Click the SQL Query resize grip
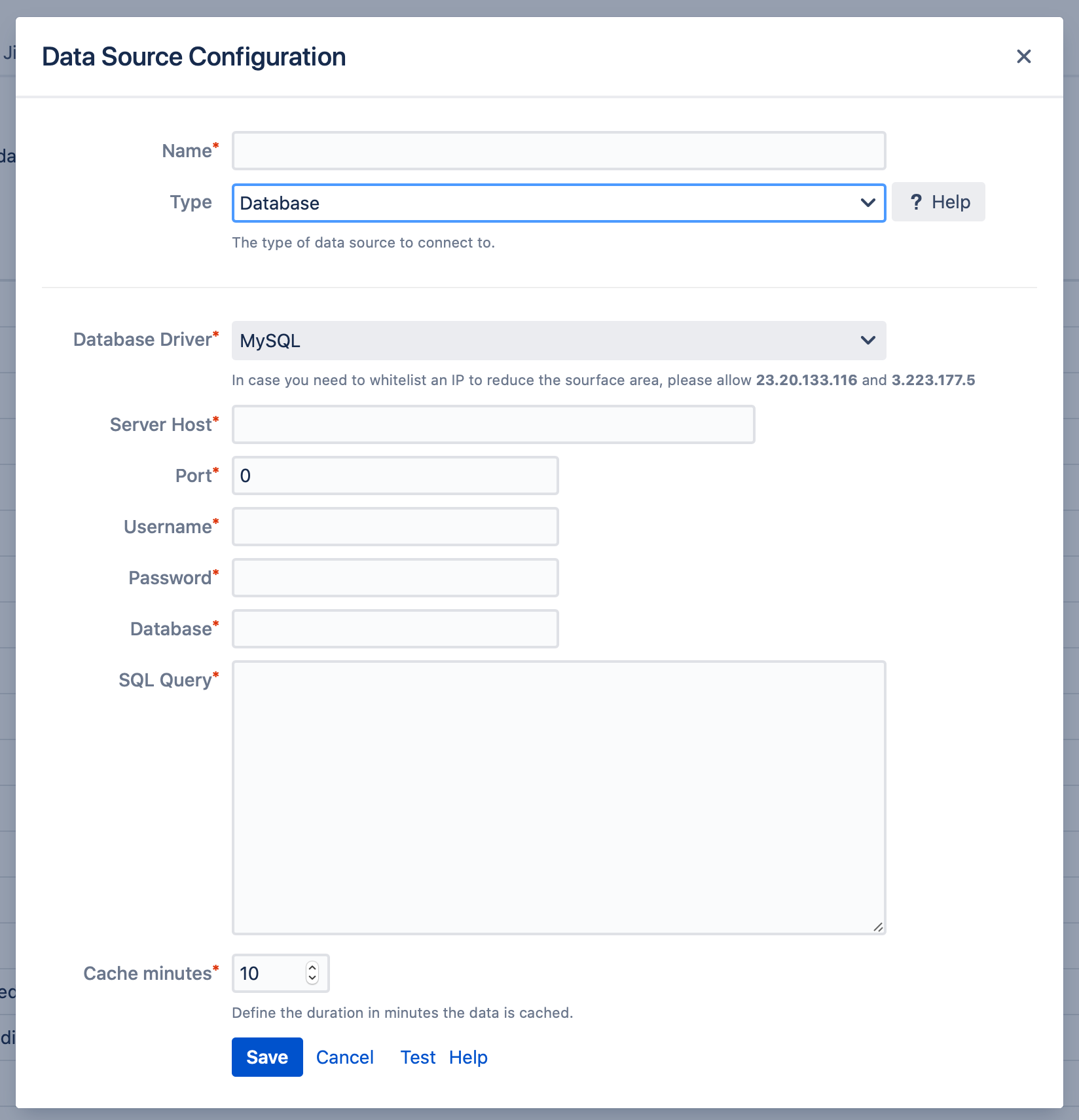Screen dimensions: 1079x1120 coord(878,927)
